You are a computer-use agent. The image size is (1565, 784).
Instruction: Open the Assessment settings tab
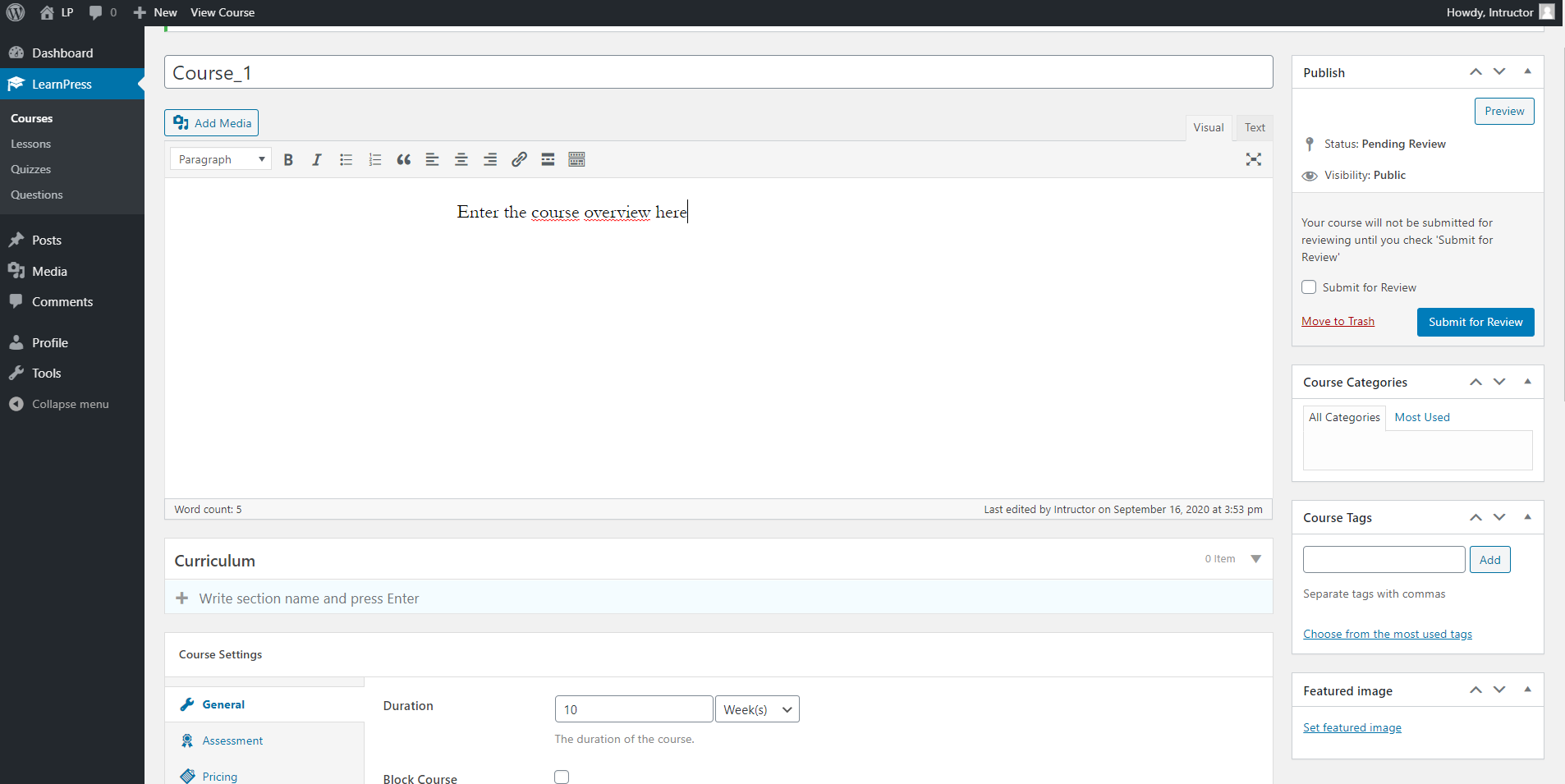(x=264, y=740)
